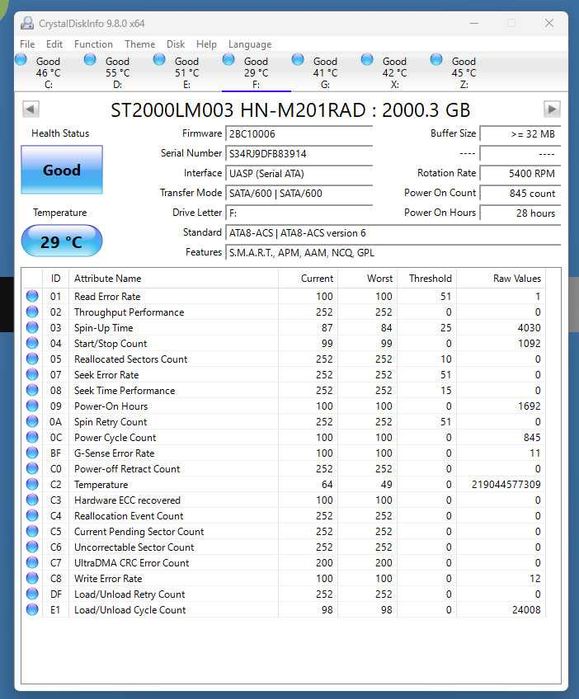Click the Features field
The height and width of the screenshot is (699, 579).
click(393, 253)
